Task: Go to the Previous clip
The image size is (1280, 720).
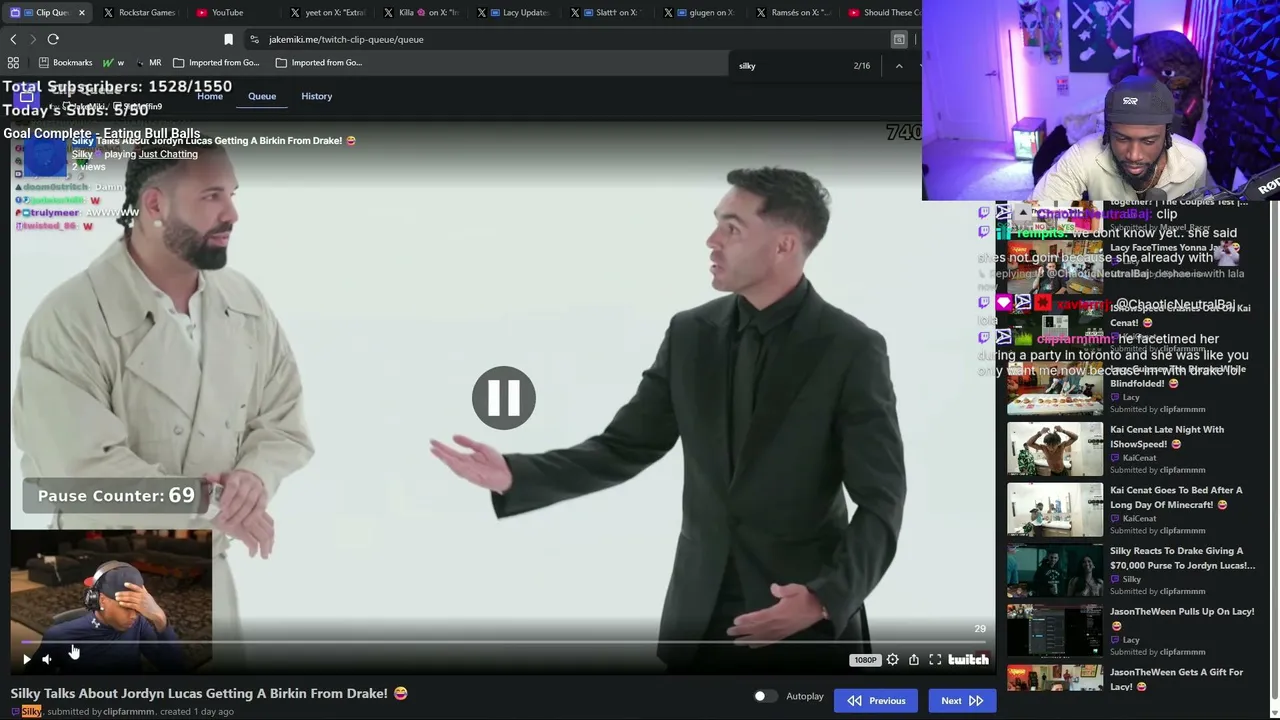Action: pyautogui.click(x=876, y=701)
